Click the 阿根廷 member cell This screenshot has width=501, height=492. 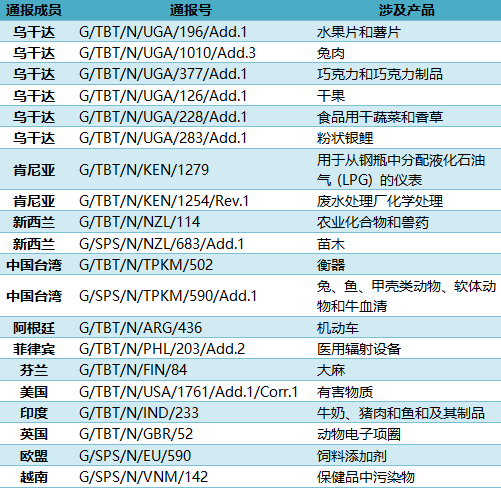pos(34,328)
